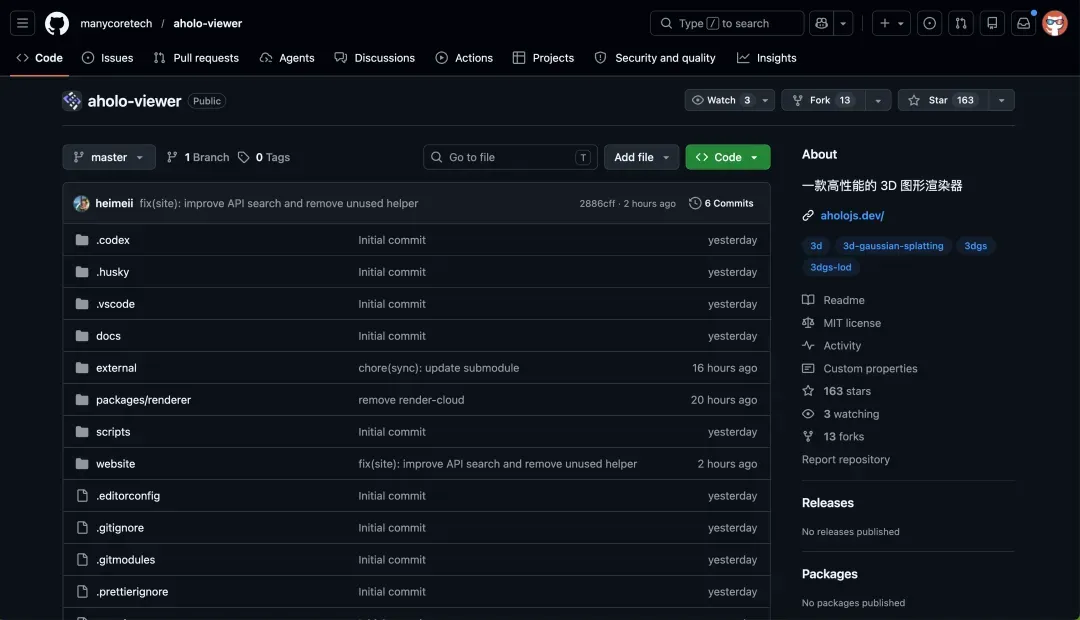Open the issues shortcut icon in header
Screen dimensions: 1080x620
click(929, 23)
